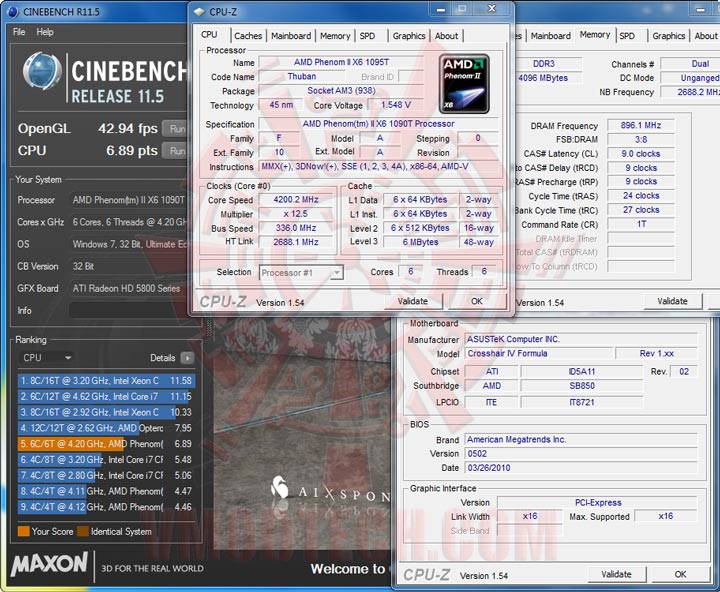Switch to the Caches tab in CPU-Z
Screen dimensions: 720x592
(248, 36)
